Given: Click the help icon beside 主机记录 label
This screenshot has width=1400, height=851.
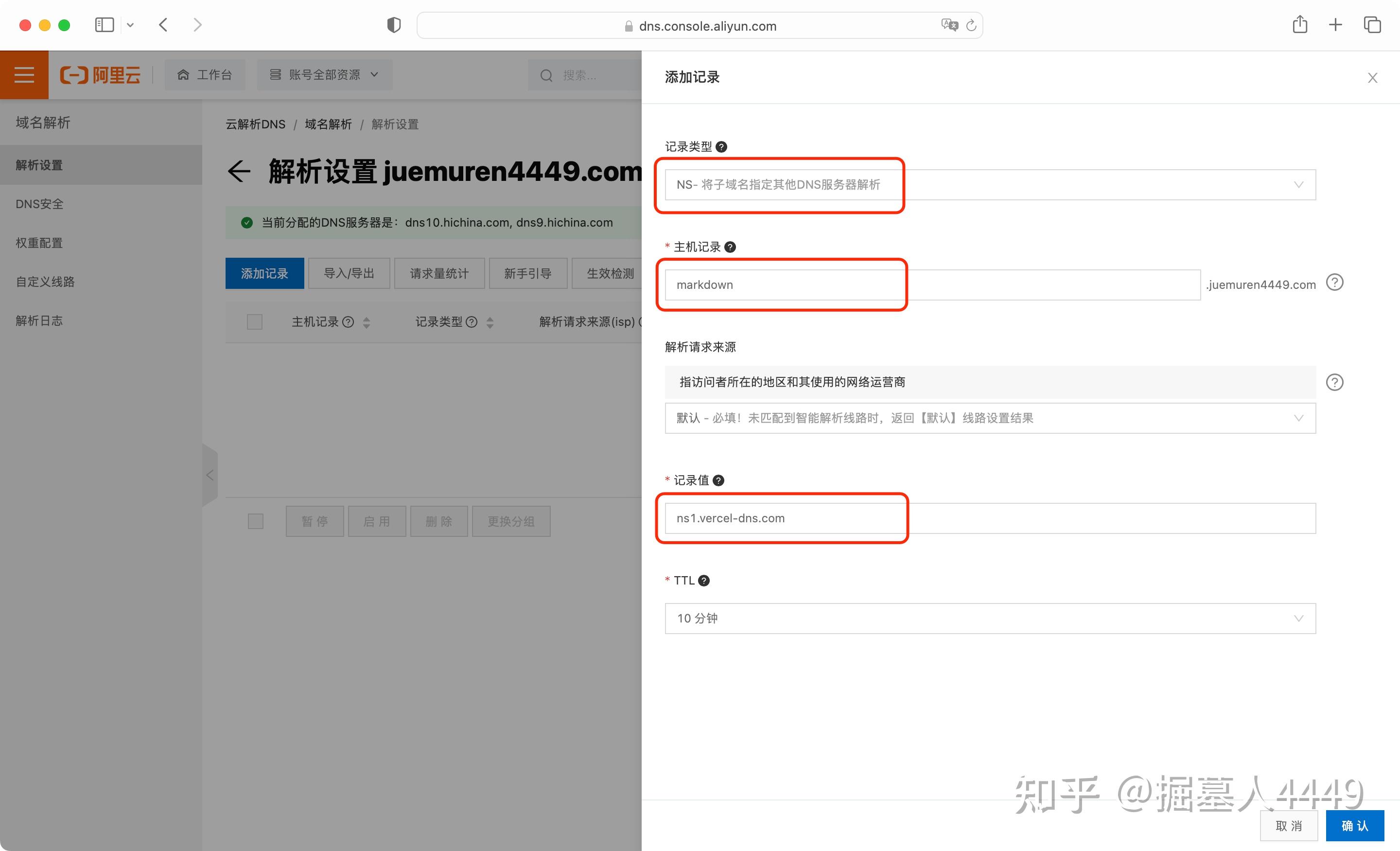Looking at the screenshot, I should (730, 247).
